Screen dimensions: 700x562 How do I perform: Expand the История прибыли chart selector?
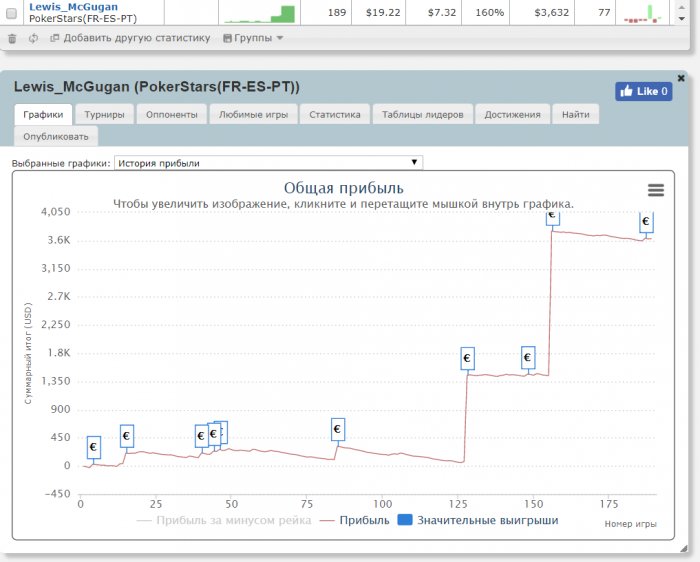tap(268, 162)
